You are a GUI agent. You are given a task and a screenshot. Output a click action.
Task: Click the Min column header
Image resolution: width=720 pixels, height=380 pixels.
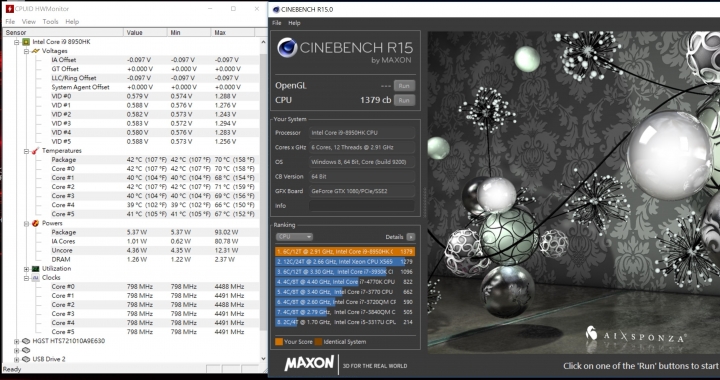coord(189,33)
